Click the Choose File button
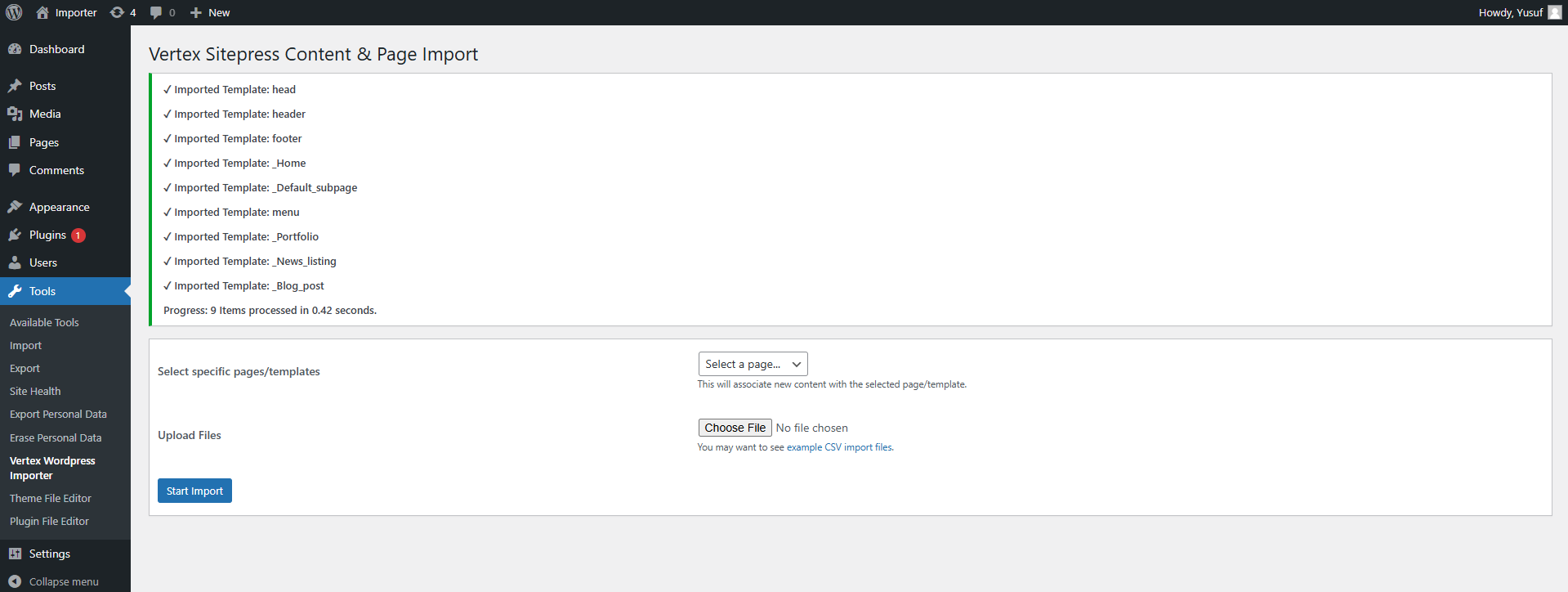The width and height of the screenshot is (1568, 592). pos(735,428)
